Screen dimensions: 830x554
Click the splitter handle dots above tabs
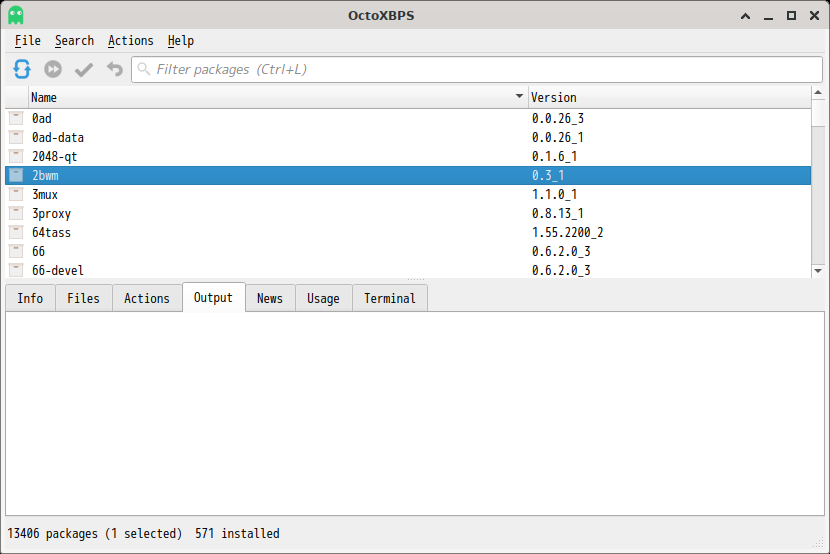tap(416, 279)
